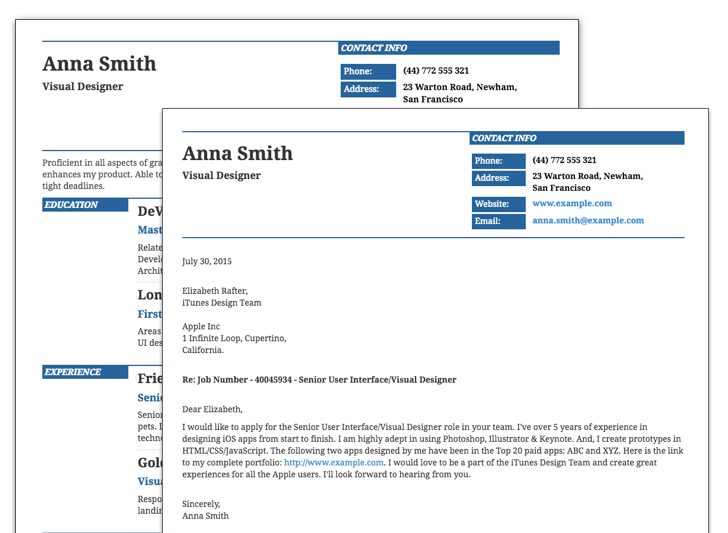Viewport: 728px width, 533px height.
Task: Select the Anna Smith heading on the cover letter
Action: click(x=237, y=154)
